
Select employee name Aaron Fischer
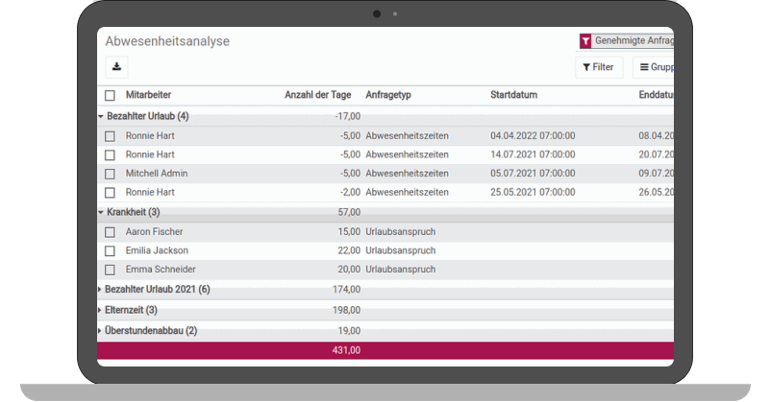pyautogui.click(x=154, y=232)
